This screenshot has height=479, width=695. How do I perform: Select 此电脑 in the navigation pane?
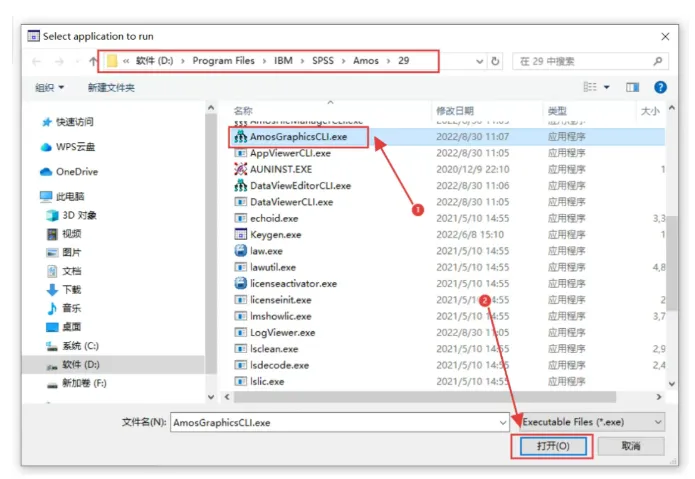coord(62,196)
